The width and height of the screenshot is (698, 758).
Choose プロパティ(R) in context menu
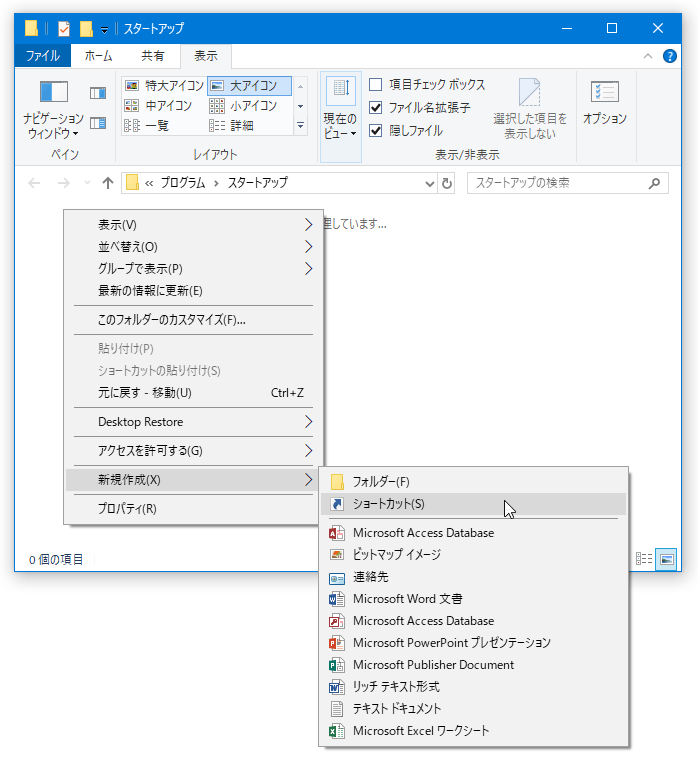(193, 509)
